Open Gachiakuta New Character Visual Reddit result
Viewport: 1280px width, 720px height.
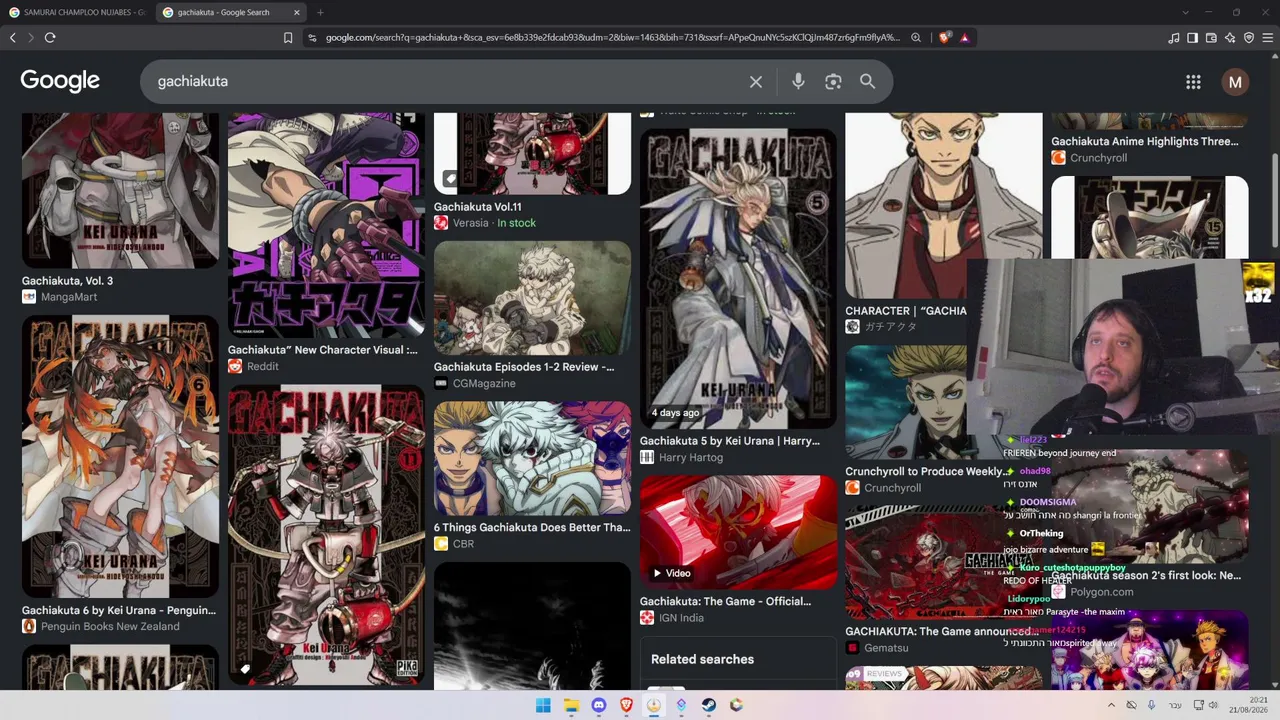click(x=323, y=350)
